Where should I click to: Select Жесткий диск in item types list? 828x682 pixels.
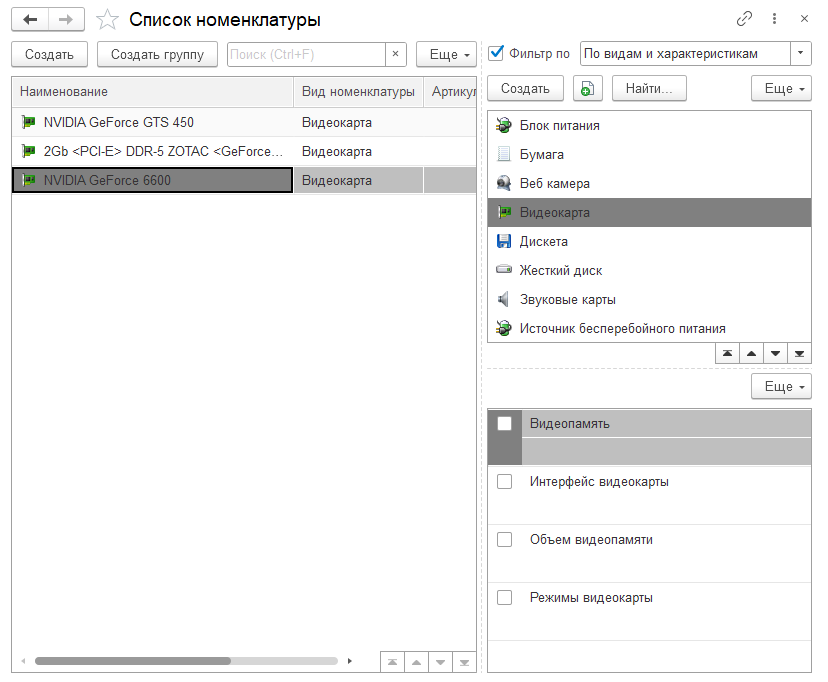pos(560,271)
